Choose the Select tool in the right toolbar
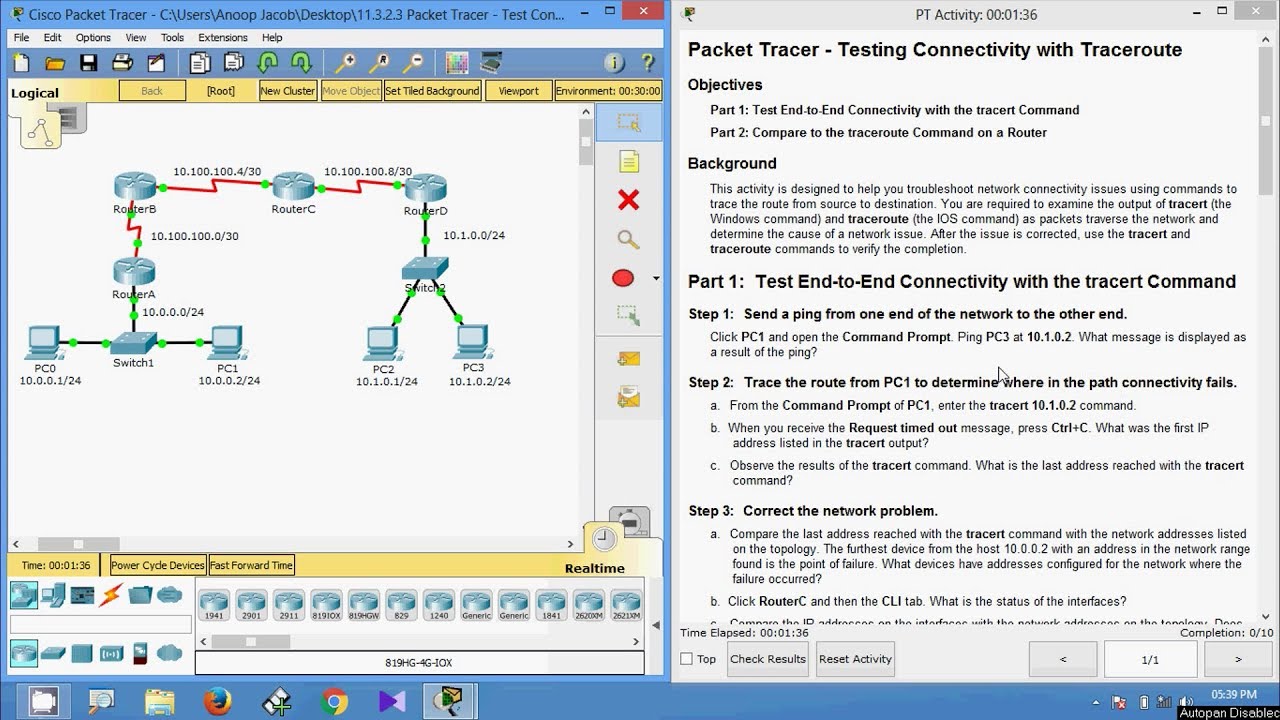 coord(628,123)
